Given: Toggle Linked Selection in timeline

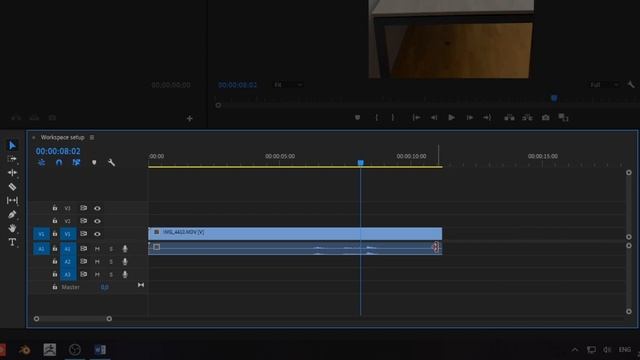Looking at the screenshot, I should click(76, 162).
